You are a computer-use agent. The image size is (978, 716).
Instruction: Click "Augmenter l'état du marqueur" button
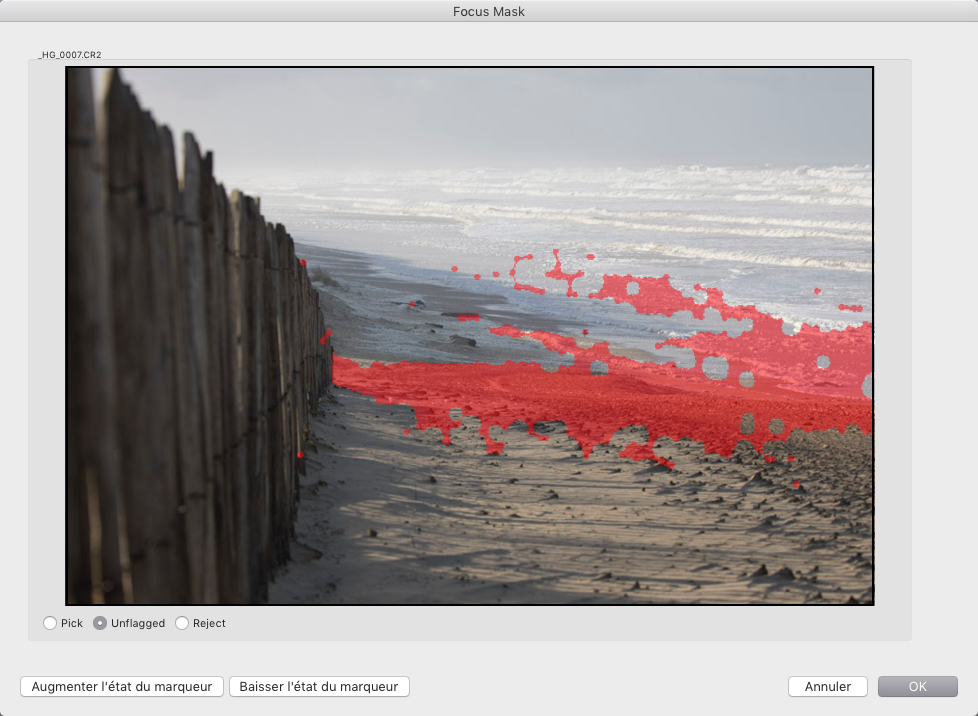coord(122,687)
